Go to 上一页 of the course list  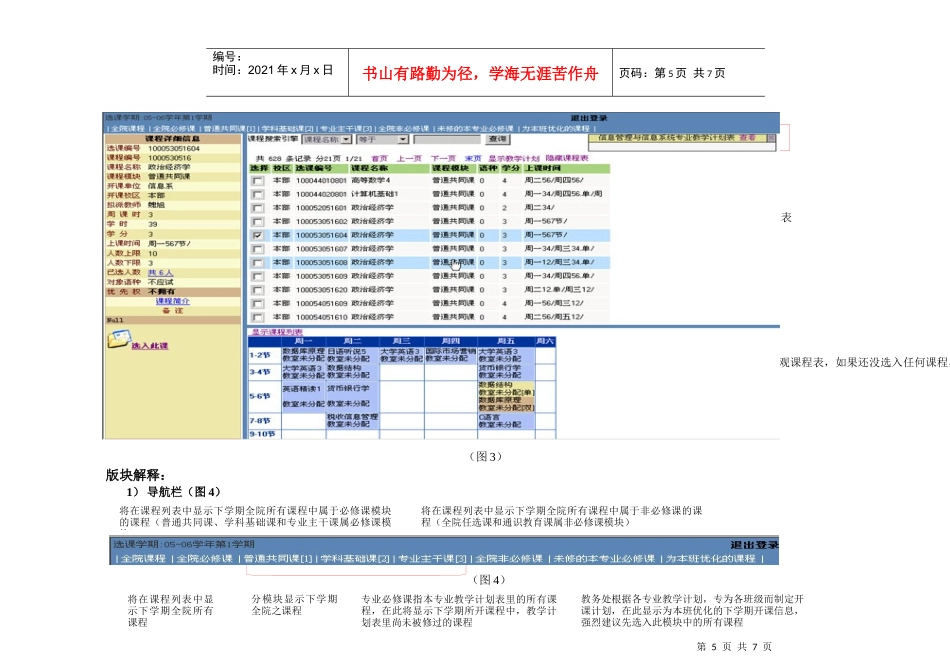tap(409, 158)
